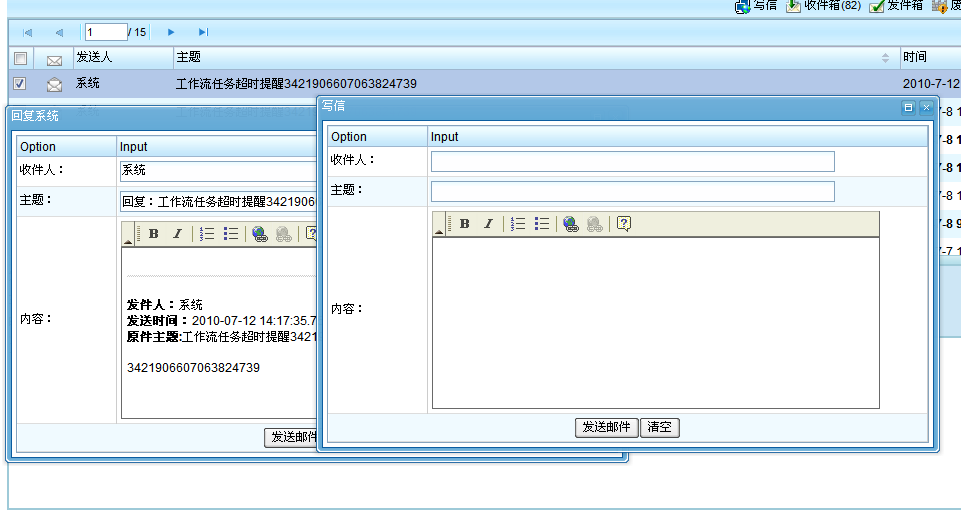Click empty 主题 field in 写信 window
This screenshot has width=961, height=511.
(x=632, y=191)
